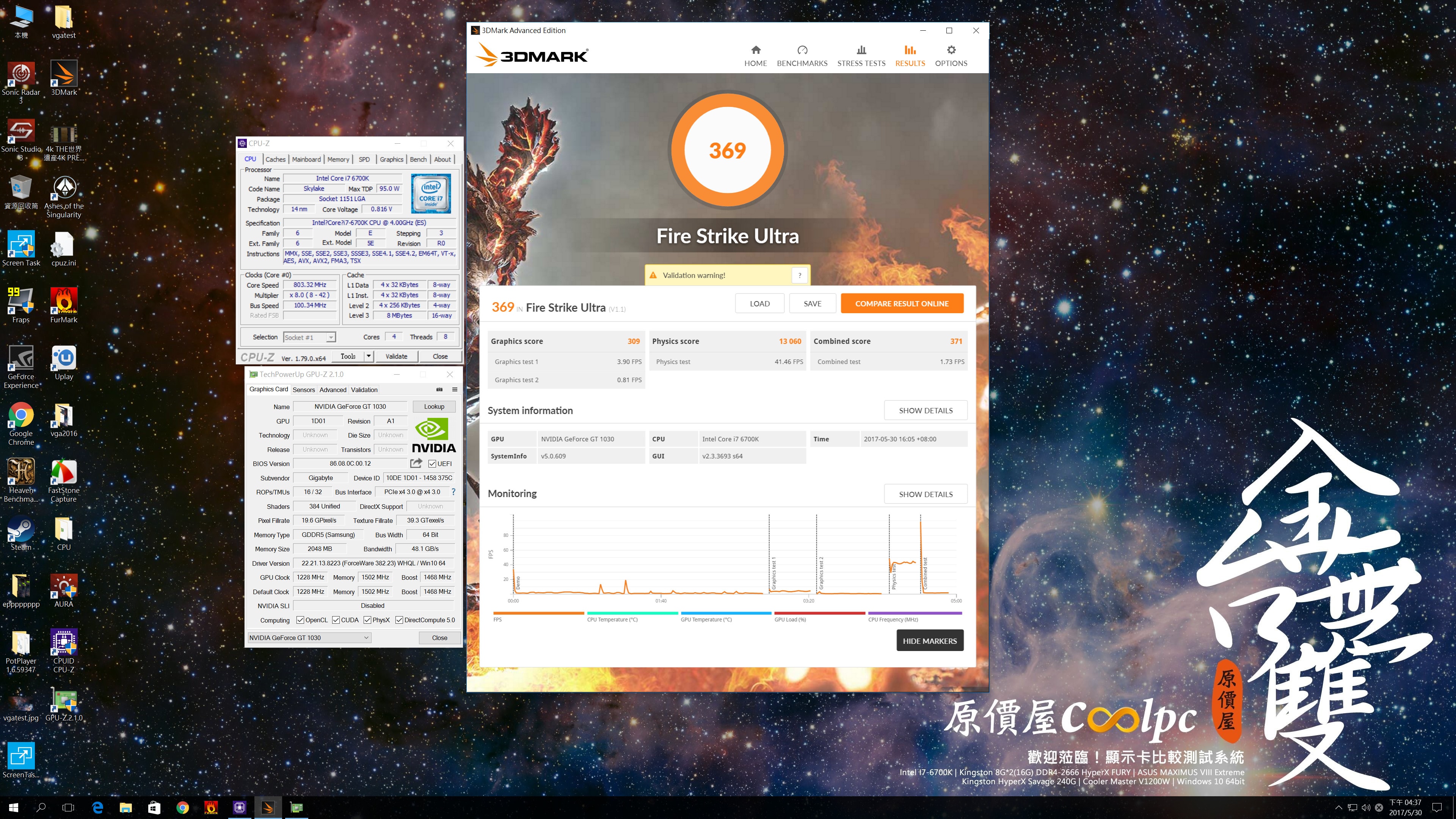The image size is (1456, 819).
Task: Switch to the Sensors tab in GPU-Z
Action: coord(303,389)
